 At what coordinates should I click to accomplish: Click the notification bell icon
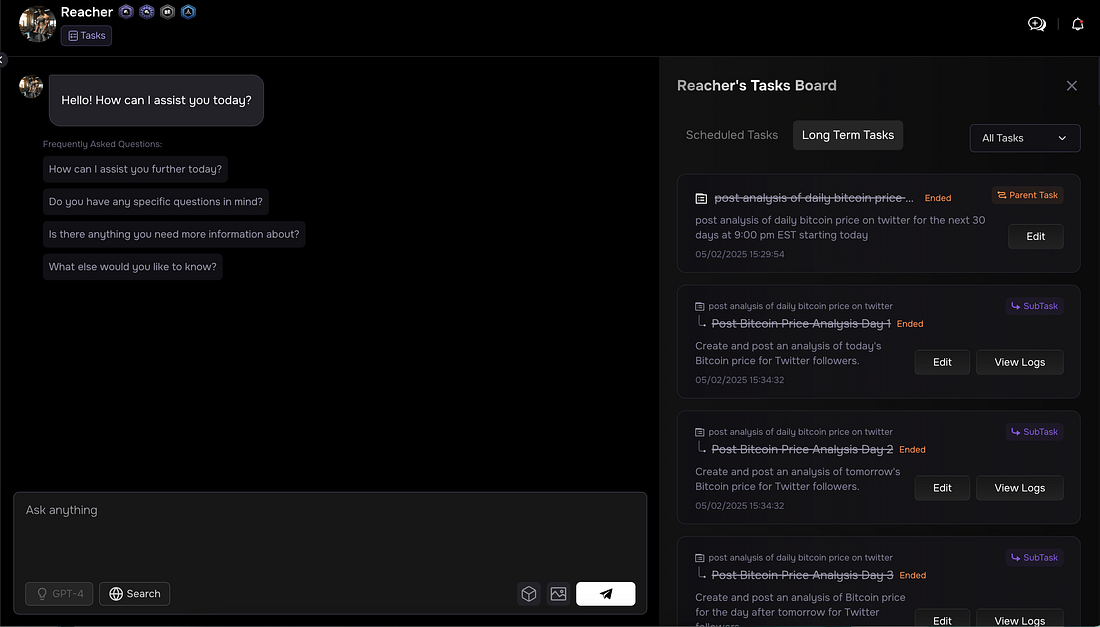click(1078, 24)
